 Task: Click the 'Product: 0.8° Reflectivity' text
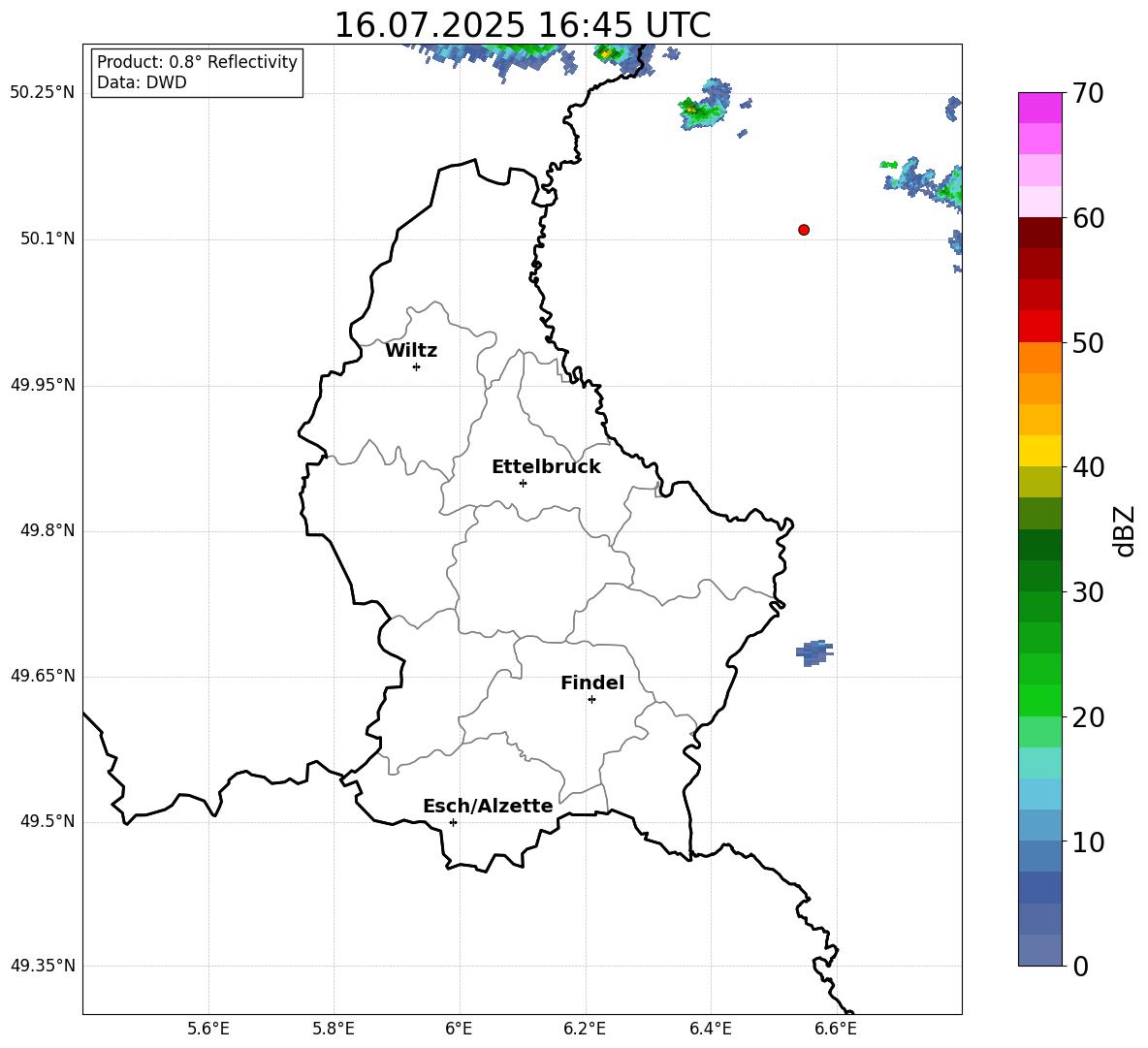pyautogui.click(x=197, y=62)
